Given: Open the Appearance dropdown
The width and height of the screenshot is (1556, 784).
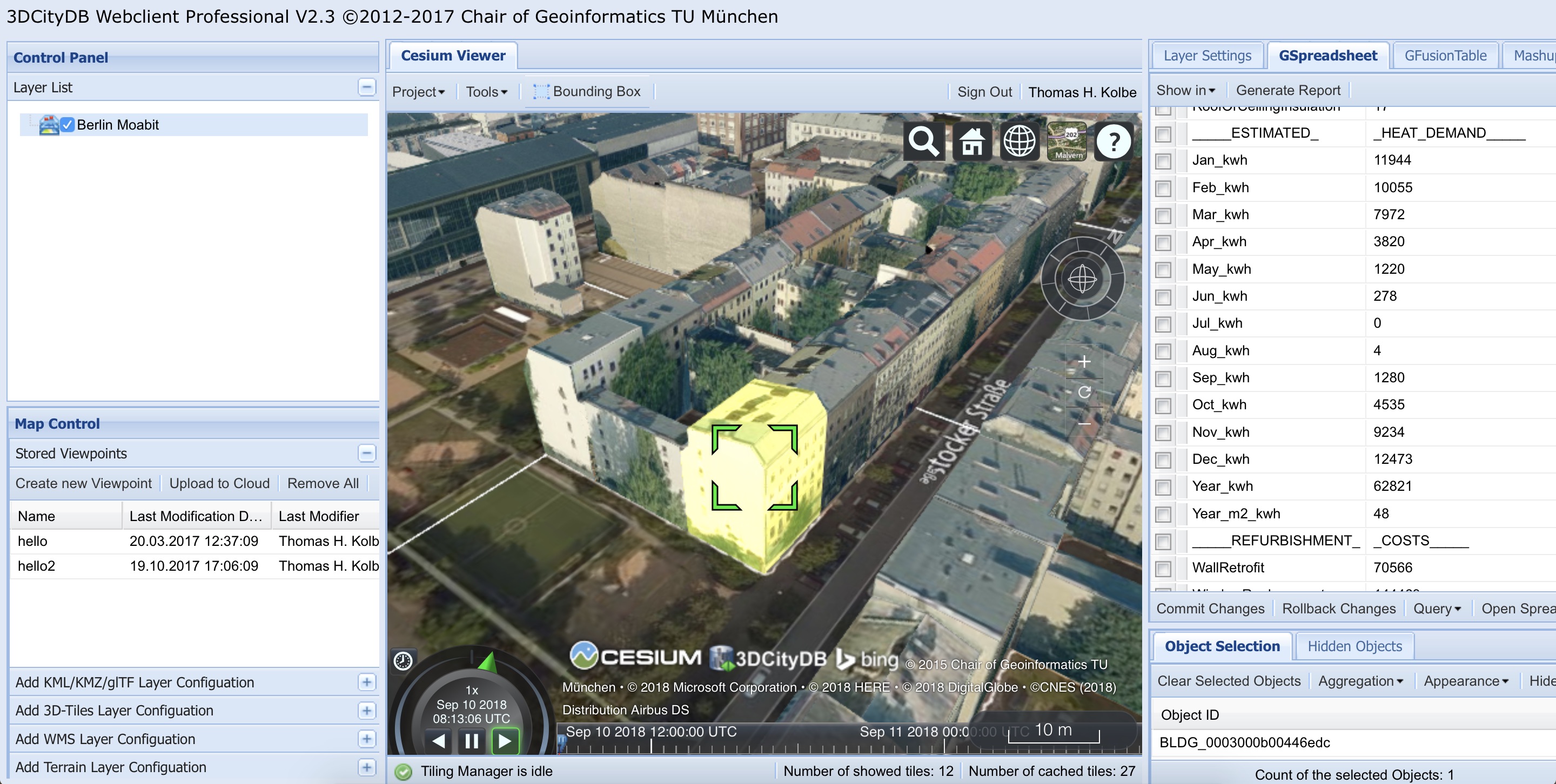Looking at the screenshot, I should coord(1466,681).
